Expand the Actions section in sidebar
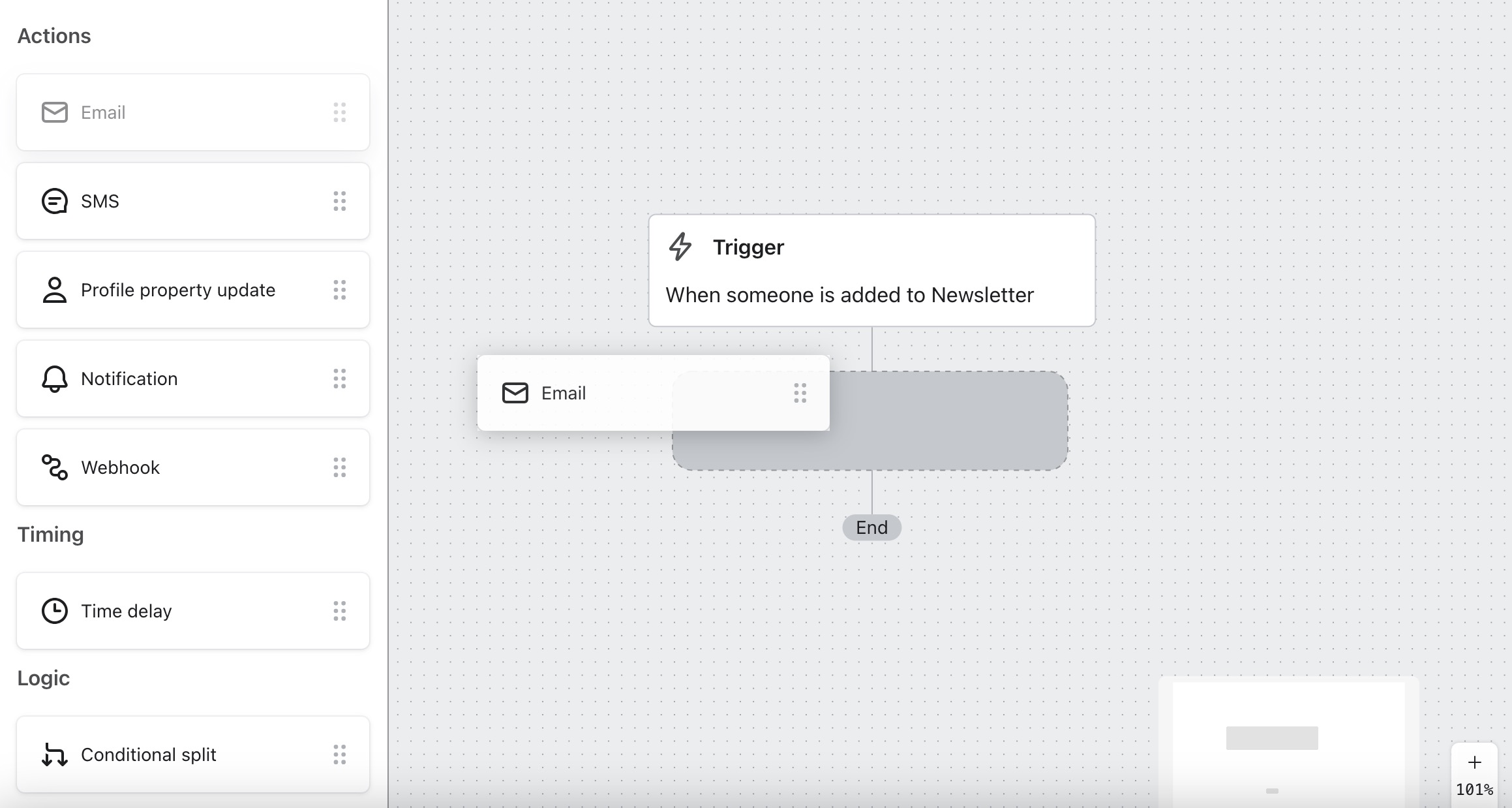Image resolution: width=1512 pixels, height=808 pixels. [54, 36]
